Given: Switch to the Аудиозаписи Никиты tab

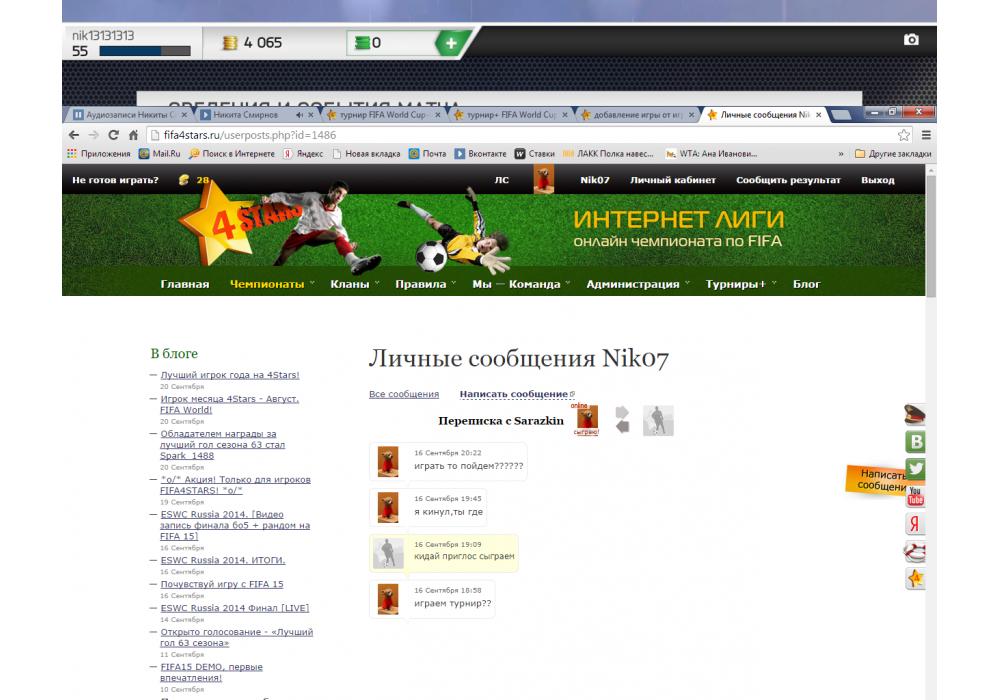Looking at the screenshot, I should point(129,115).
